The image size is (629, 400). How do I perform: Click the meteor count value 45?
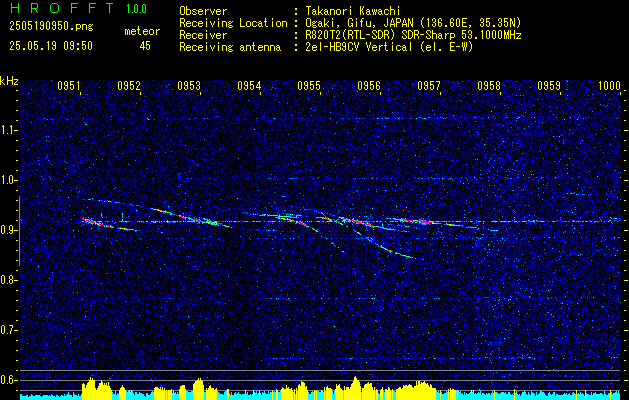tap(145, 46)
